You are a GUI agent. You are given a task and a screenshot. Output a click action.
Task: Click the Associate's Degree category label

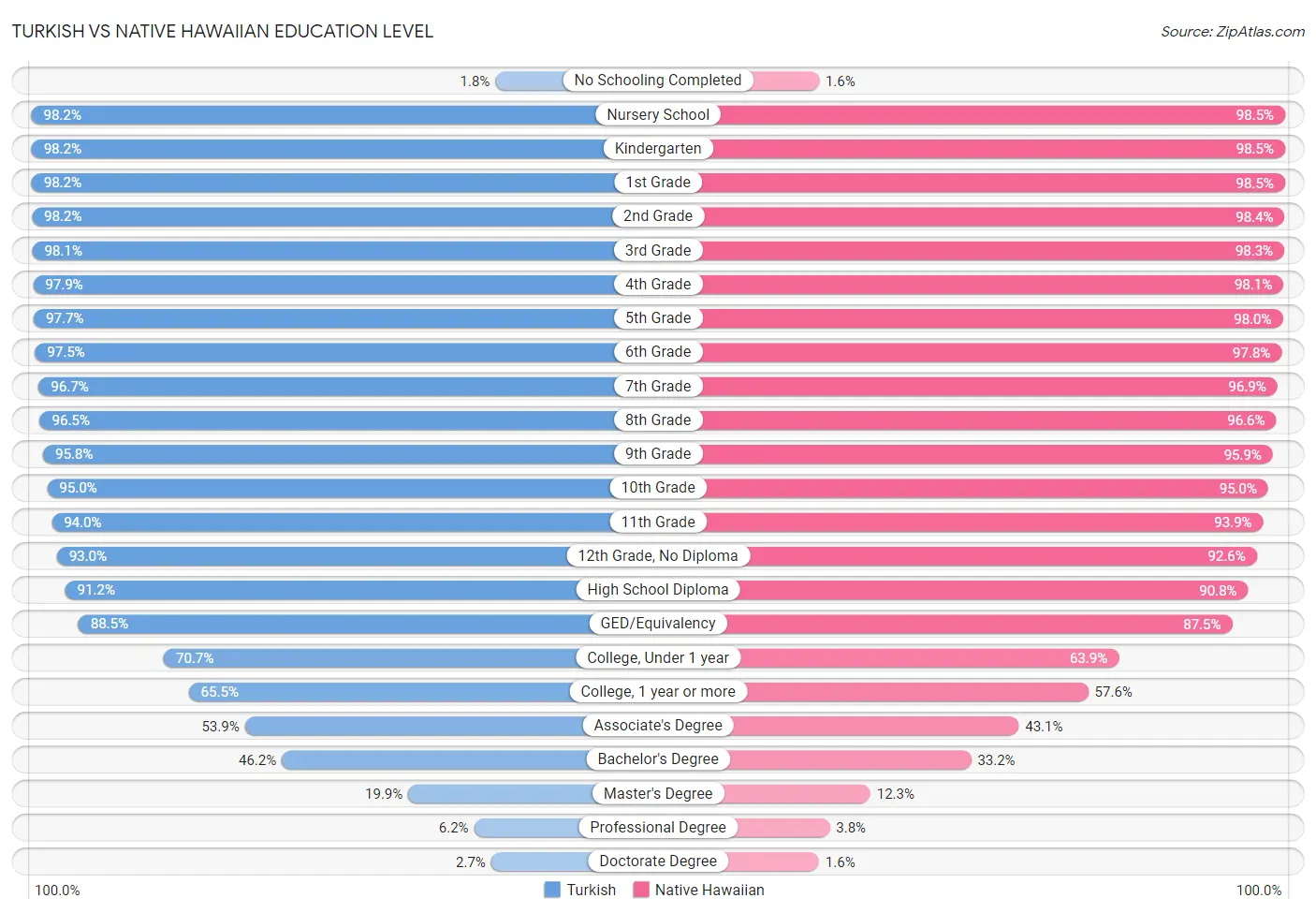coord(658,726)
